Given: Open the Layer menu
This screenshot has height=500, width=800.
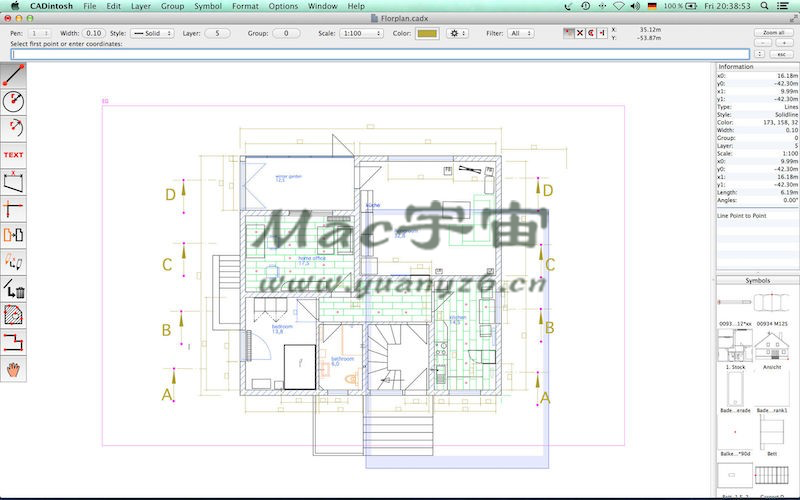Looking at the screenshot, I should [x=141, y=6].
